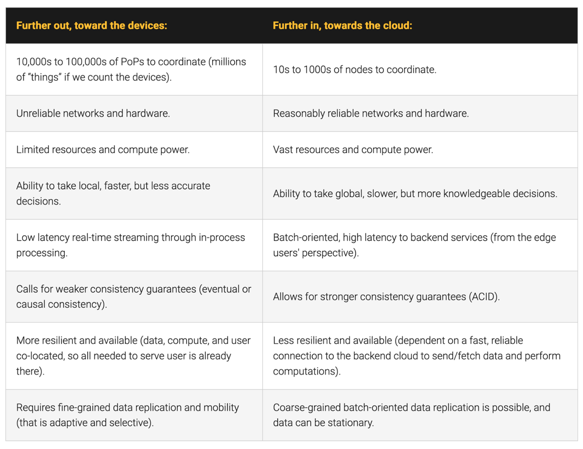Click the 'Further out, toward the devices:' header
Viewport: 583px width, 449px height.
[x=91, y=25]
